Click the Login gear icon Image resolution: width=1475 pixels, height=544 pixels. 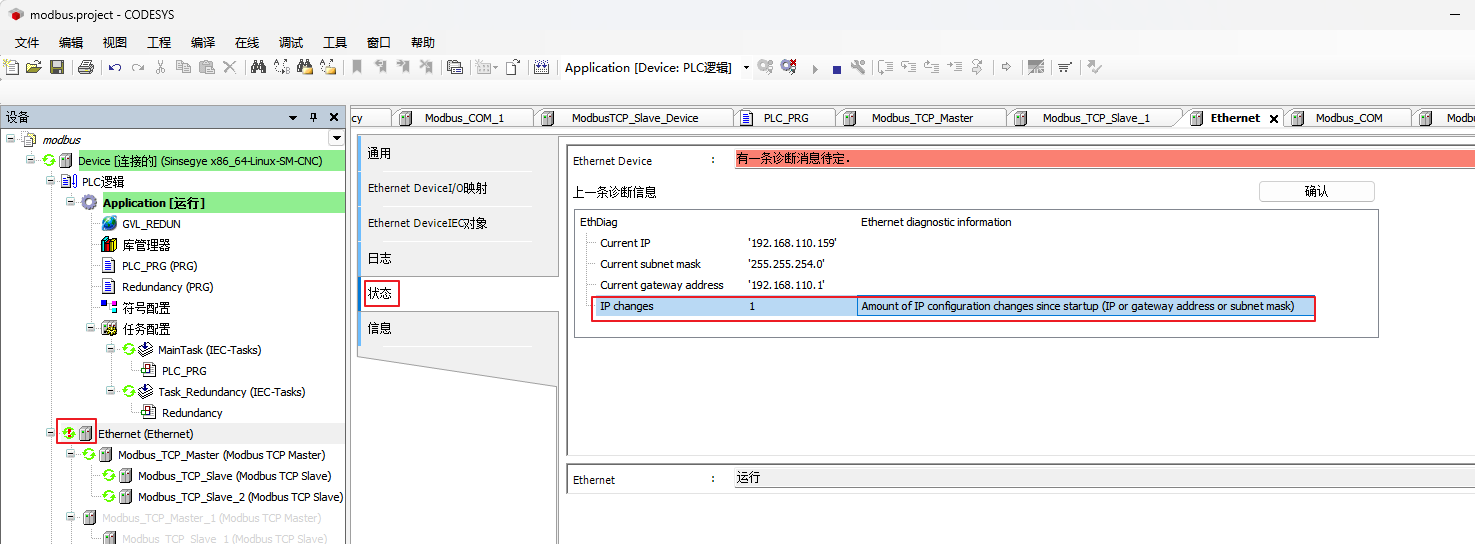[765, 67]
